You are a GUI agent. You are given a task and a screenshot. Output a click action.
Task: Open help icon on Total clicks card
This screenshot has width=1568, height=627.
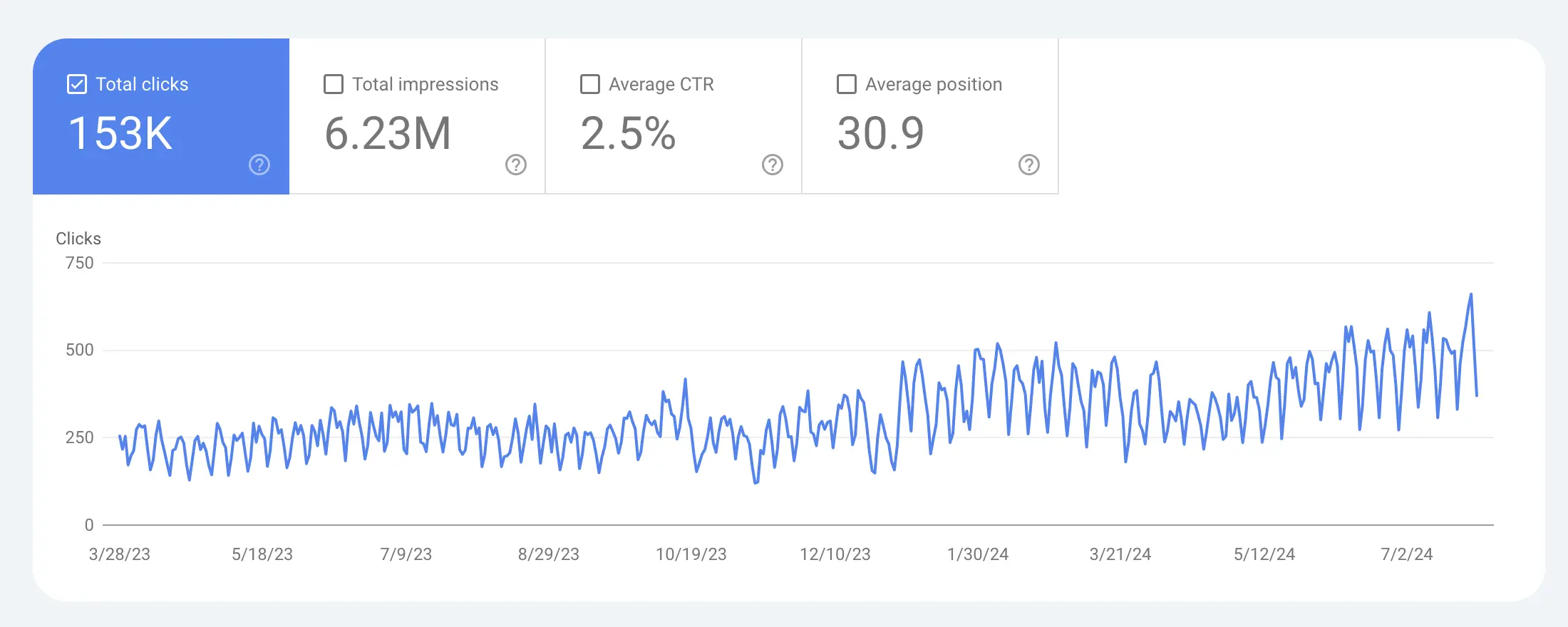259,165
